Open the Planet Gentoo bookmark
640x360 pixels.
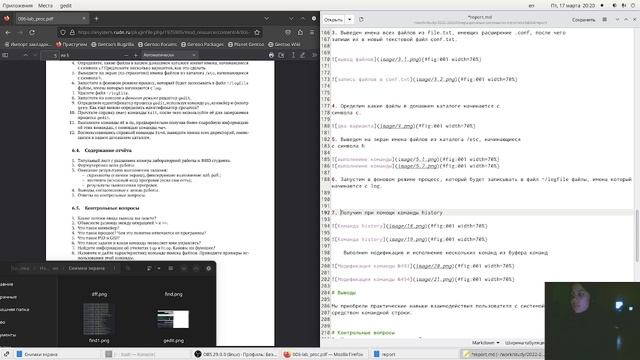point(246,44)
